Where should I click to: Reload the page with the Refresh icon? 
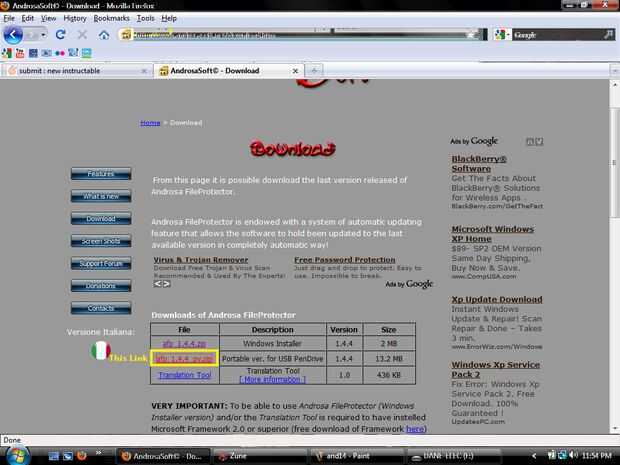[60, 35]
